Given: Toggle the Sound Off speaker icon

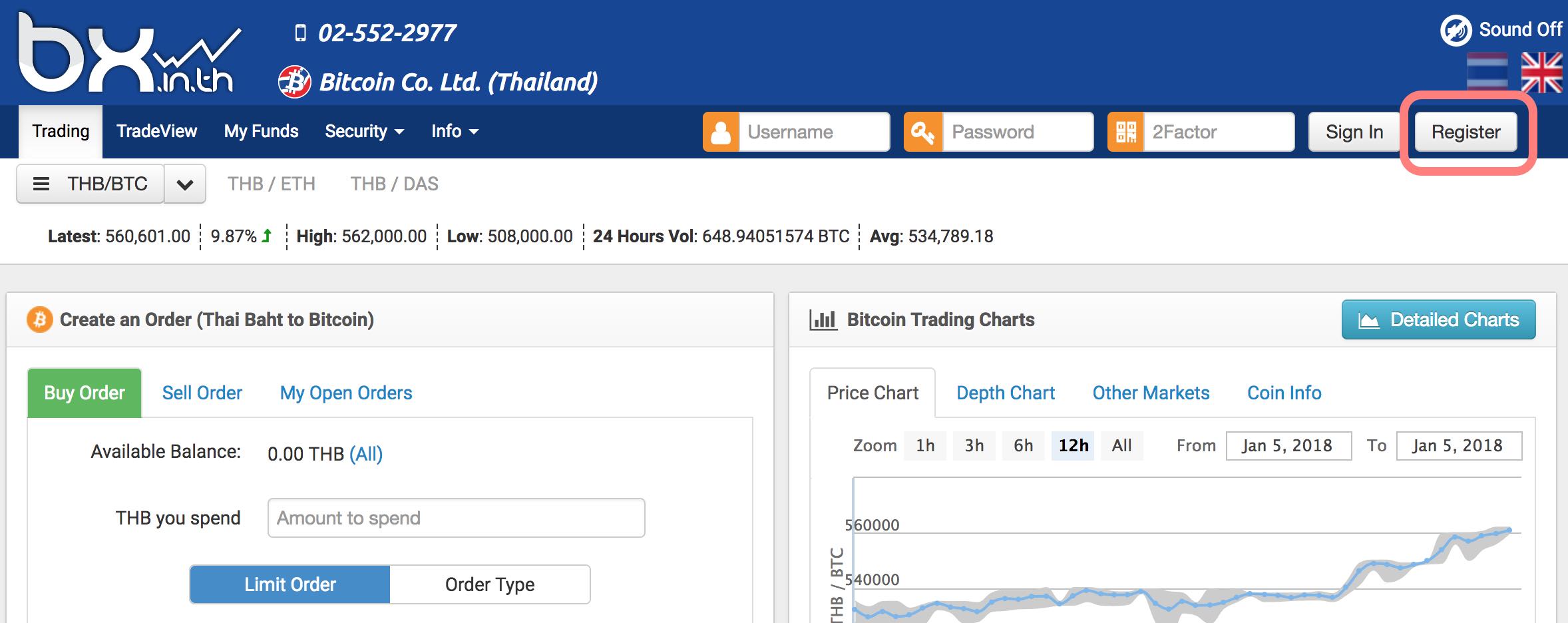Looking at the screenshot, I should pyautogui.click(x=1456, y=31).
